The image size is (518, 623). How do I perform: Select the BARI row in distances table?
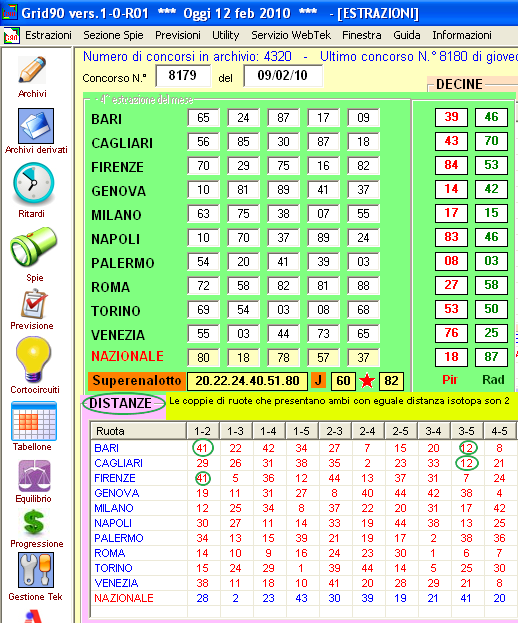303,448
